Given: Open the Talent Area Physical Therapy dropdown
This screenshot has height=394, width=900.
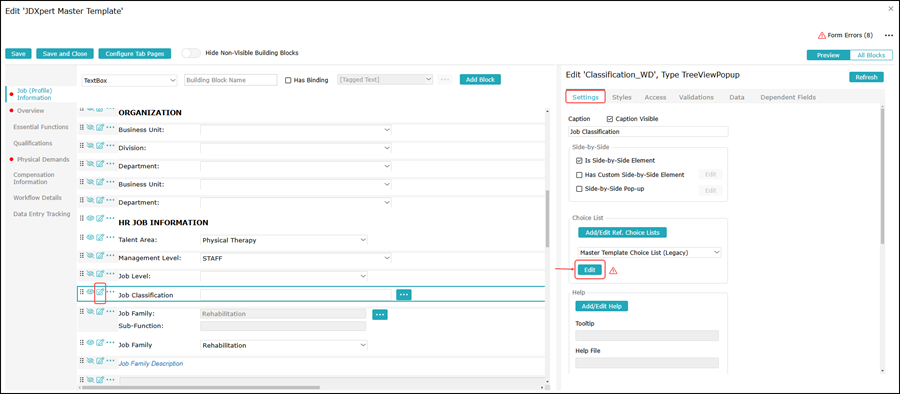Looking at the screenshot, I should tap(284, 240).
